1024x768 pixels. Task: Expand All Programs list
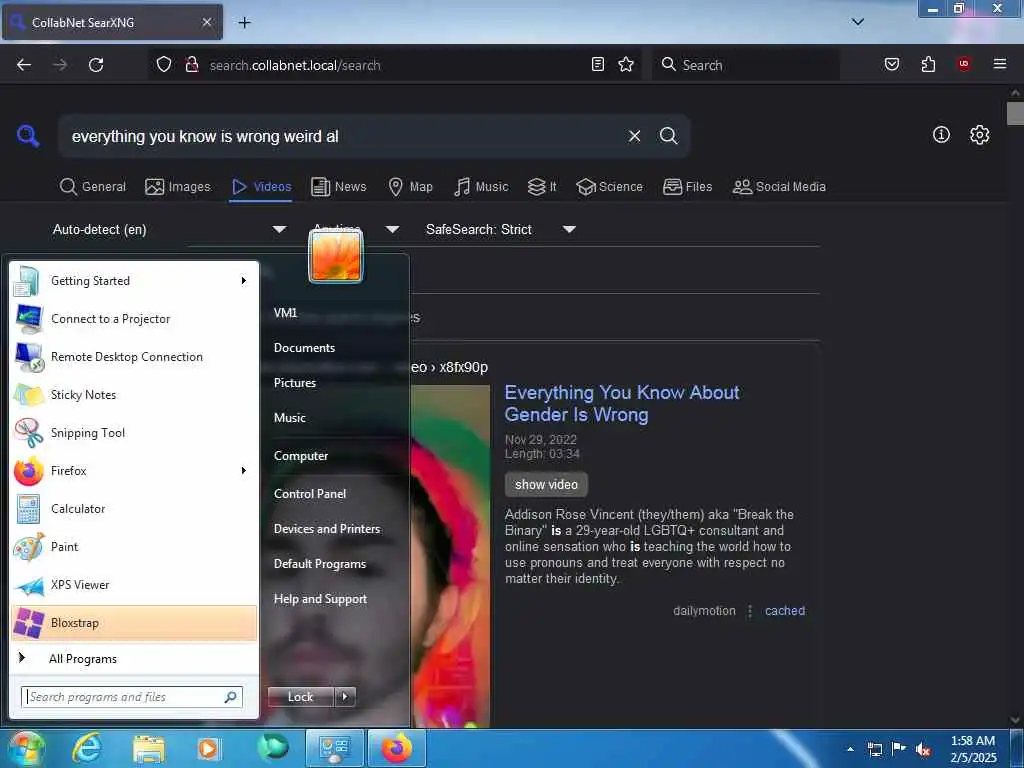[134, 658]
